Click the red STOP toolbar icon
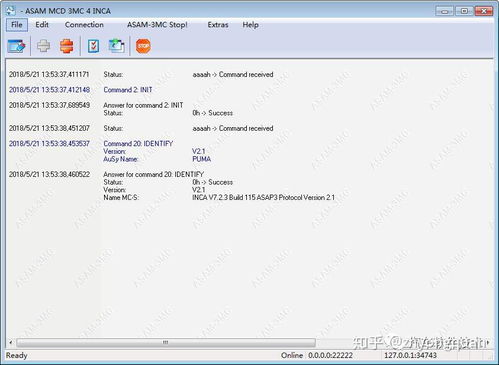The height and width of the screenshot is (365, 499). pyautogui.click(x=143, y=46)
